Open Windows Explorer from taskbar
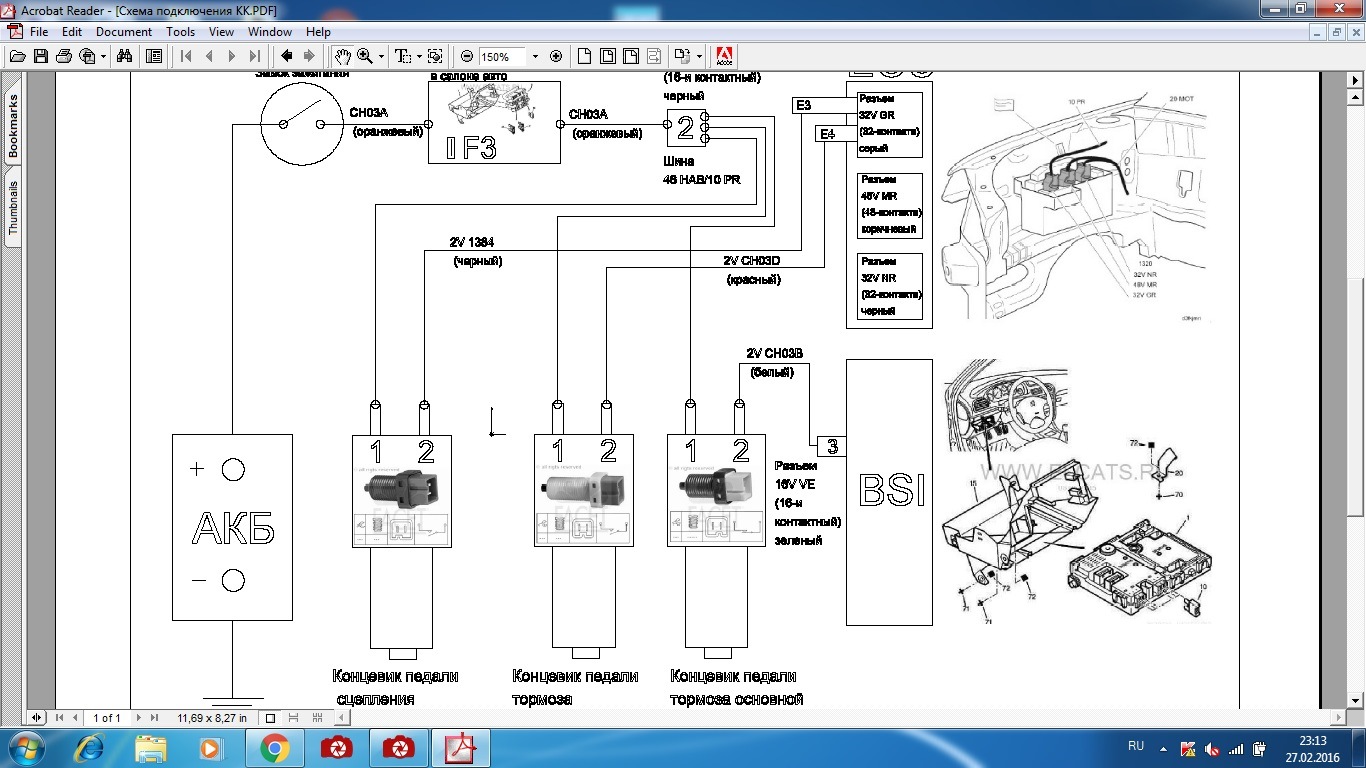1366x768 pixels. pyautogui.click(x=150, y=748)
